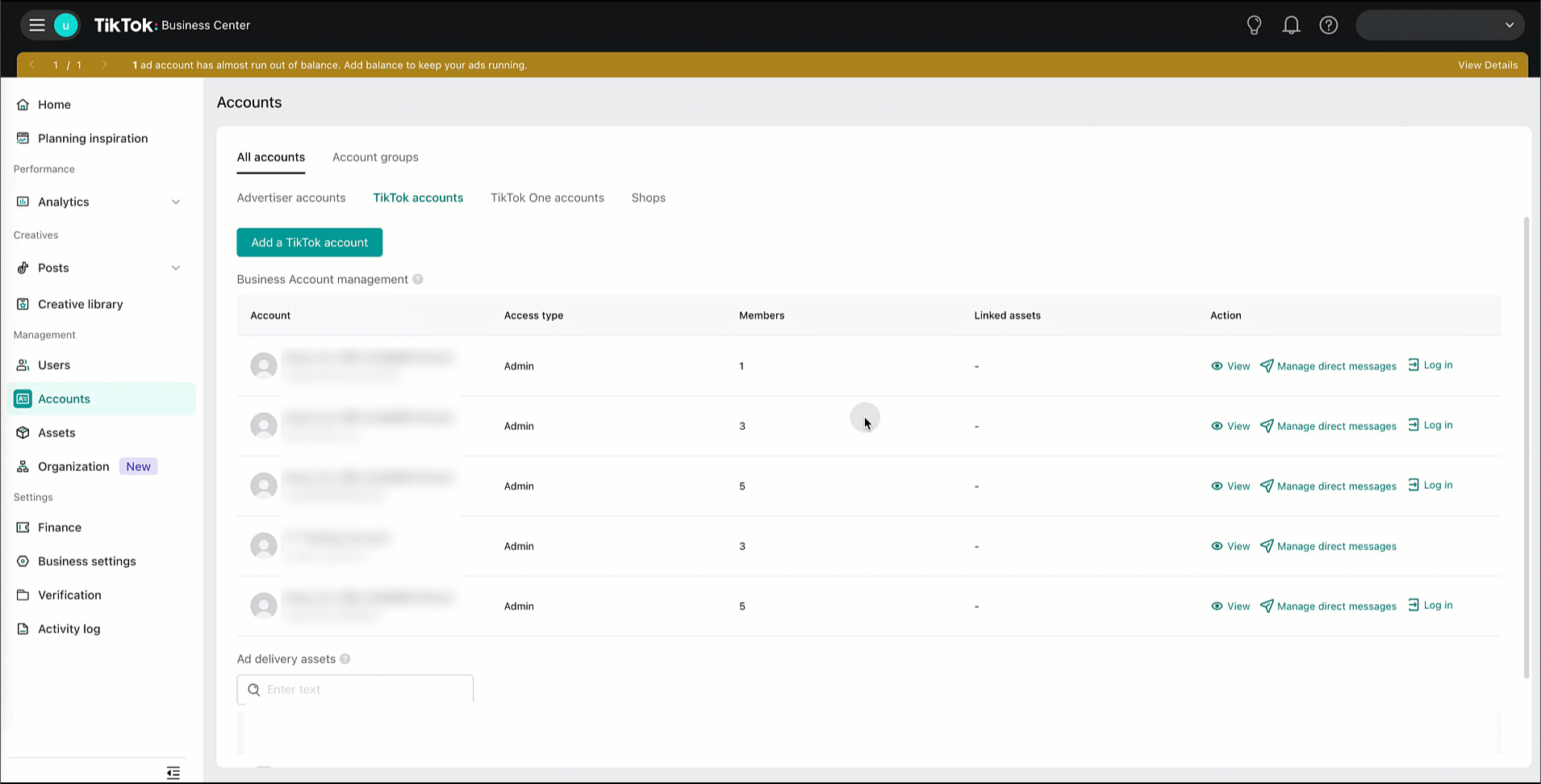Open the lightbulb tips icon
1541x784 pixels.
pos(1254,25)
